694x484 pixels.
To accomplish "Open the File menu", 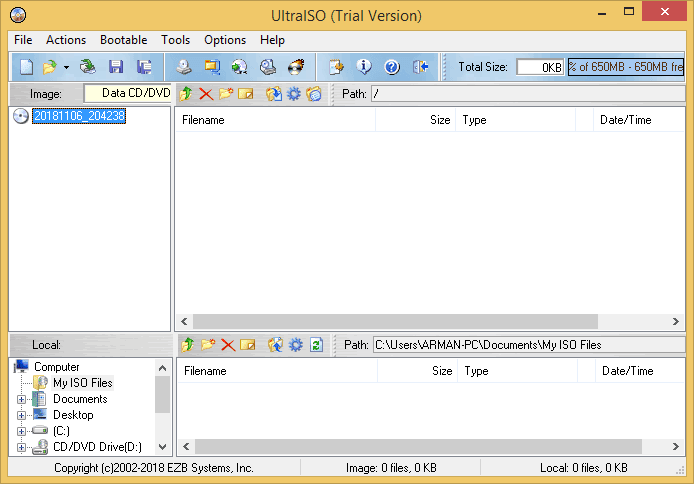I will click(23, 40).
